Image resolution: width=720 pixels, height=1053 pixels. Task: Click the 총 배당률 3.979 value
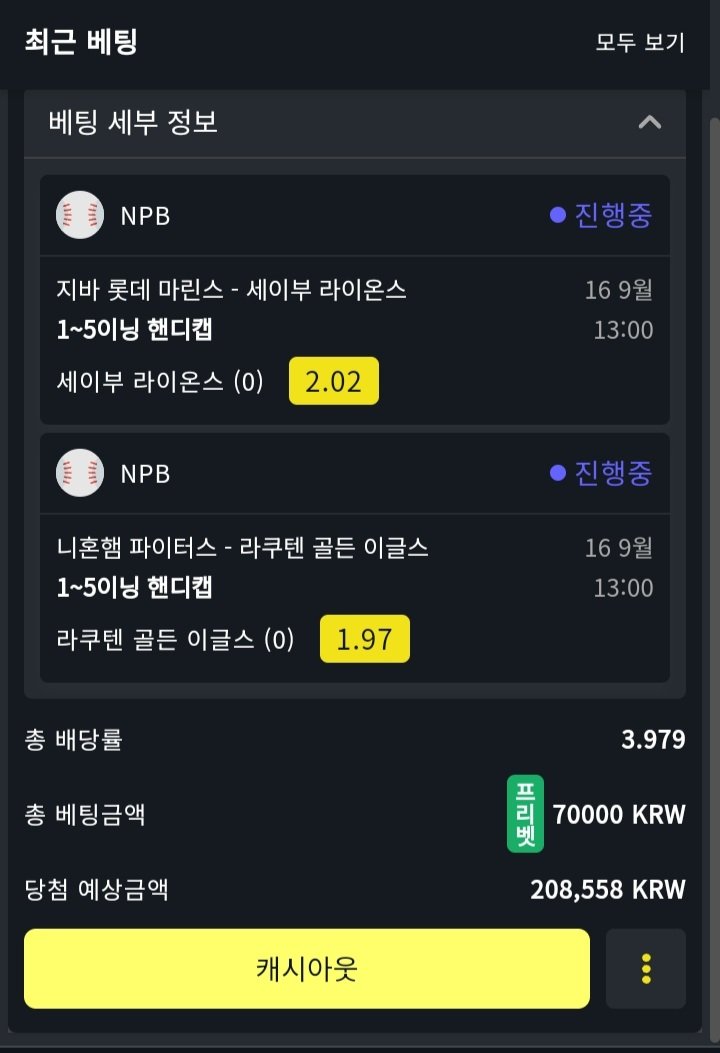click(x=653, y=740)
